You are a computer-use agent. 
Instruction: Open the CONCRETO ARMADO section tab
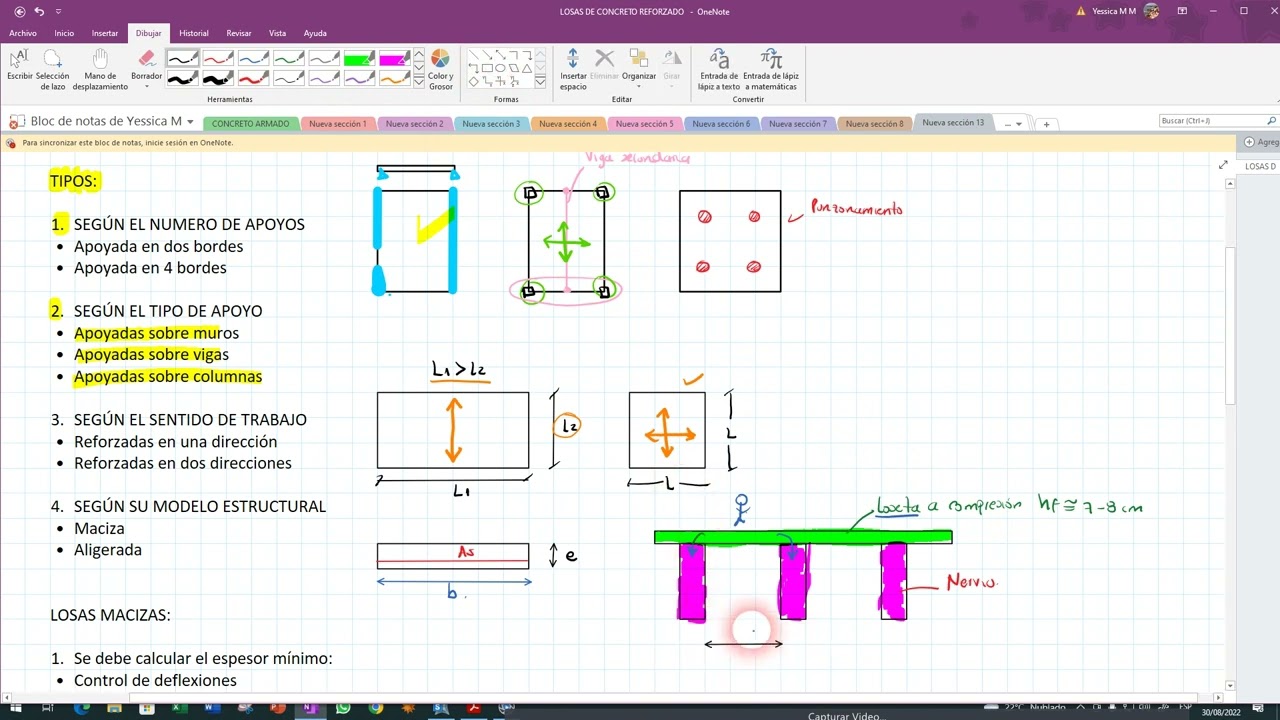[250, 124]
